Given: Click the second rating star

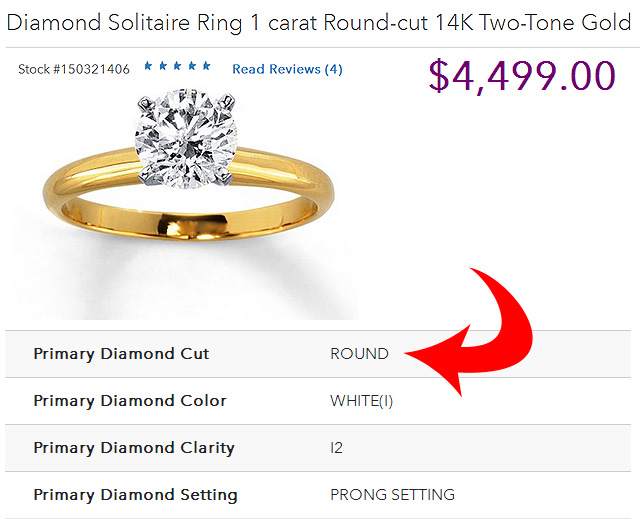Looking at the screenshot, I should (x=163, y=66).
